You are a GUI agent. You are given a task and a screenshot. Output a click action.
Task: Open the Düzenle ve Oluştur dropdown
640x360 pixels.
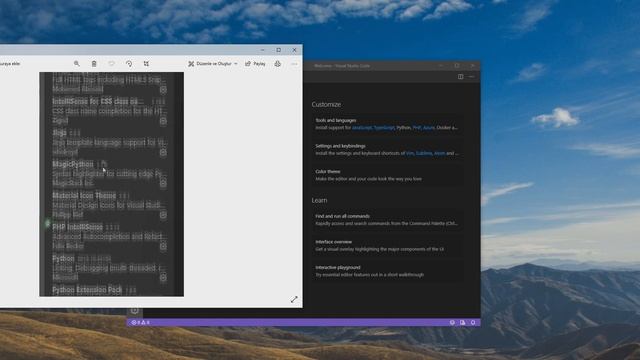pos(213,64)
